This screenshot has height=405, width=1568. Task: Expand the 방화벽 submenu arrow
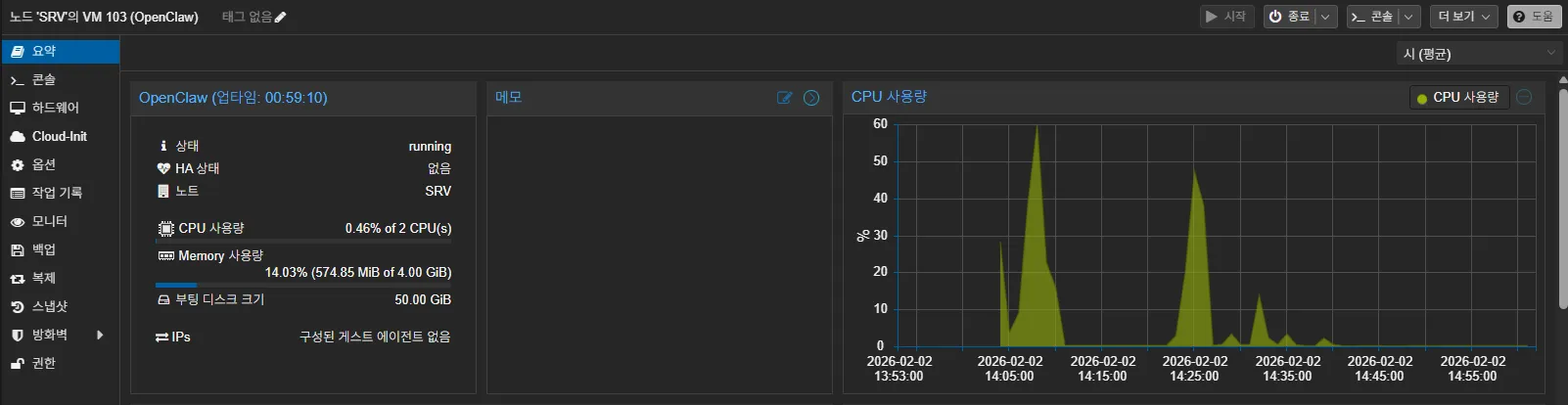(x=100, y=335)
